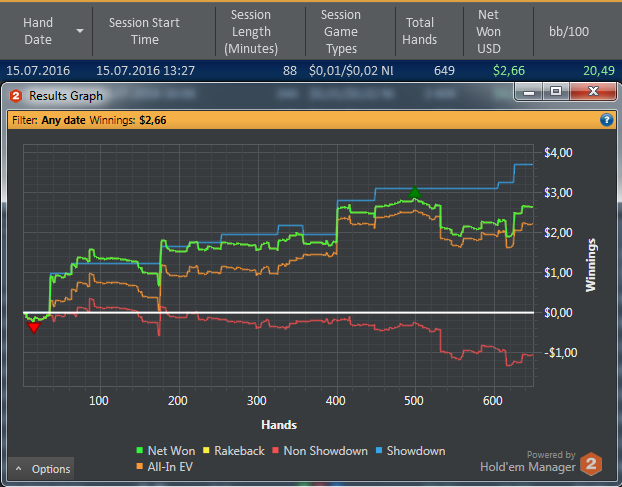Image resolution: width=622 pixels, height=487 pixels.
Task: Click the $4,00 y-axis label
Action: tap(558, 153)
